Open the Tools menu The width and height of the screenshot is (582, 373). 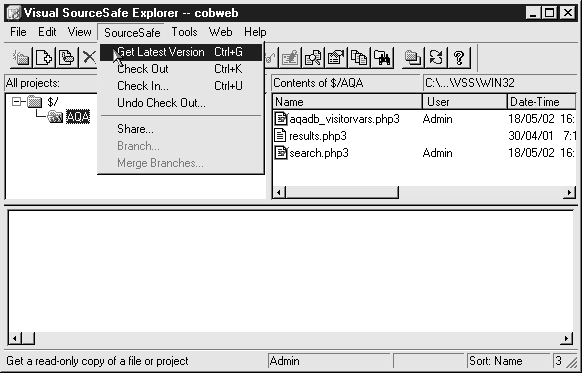click(x=184, y=32)
